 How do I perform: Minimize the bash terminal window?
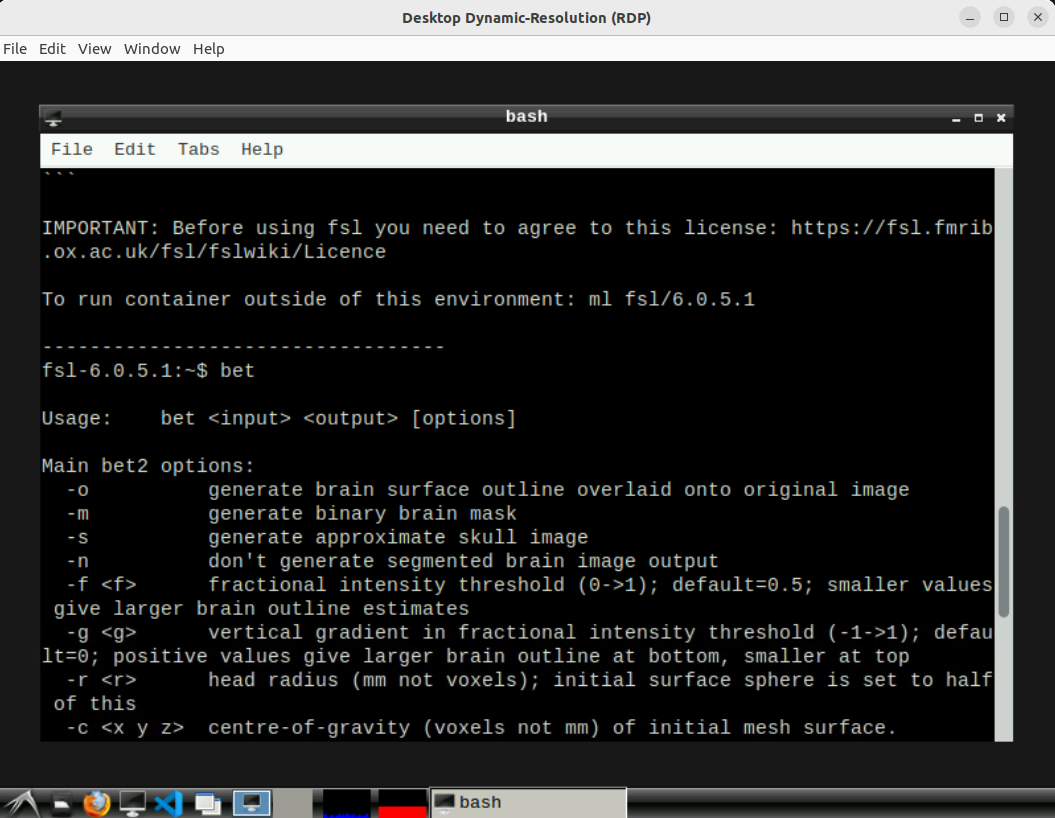(x=957, y=117)
